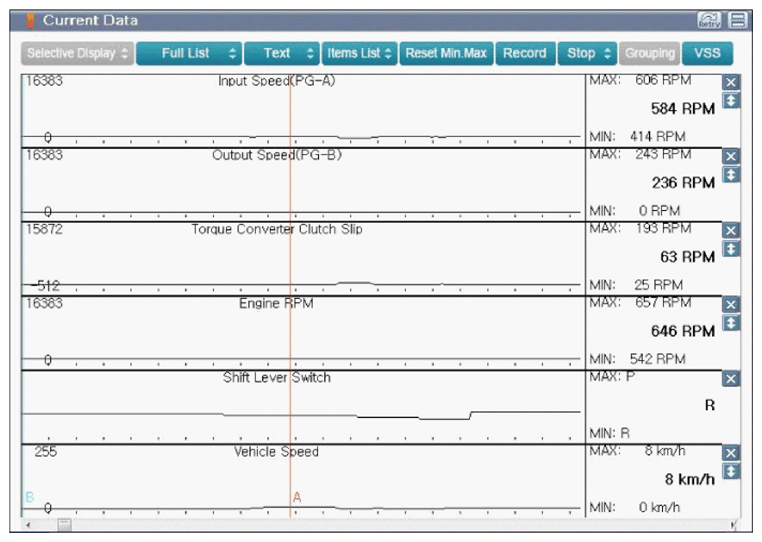762x542 pixels.
Task: Click the 646 RPM current value
Action: point(683,331)
